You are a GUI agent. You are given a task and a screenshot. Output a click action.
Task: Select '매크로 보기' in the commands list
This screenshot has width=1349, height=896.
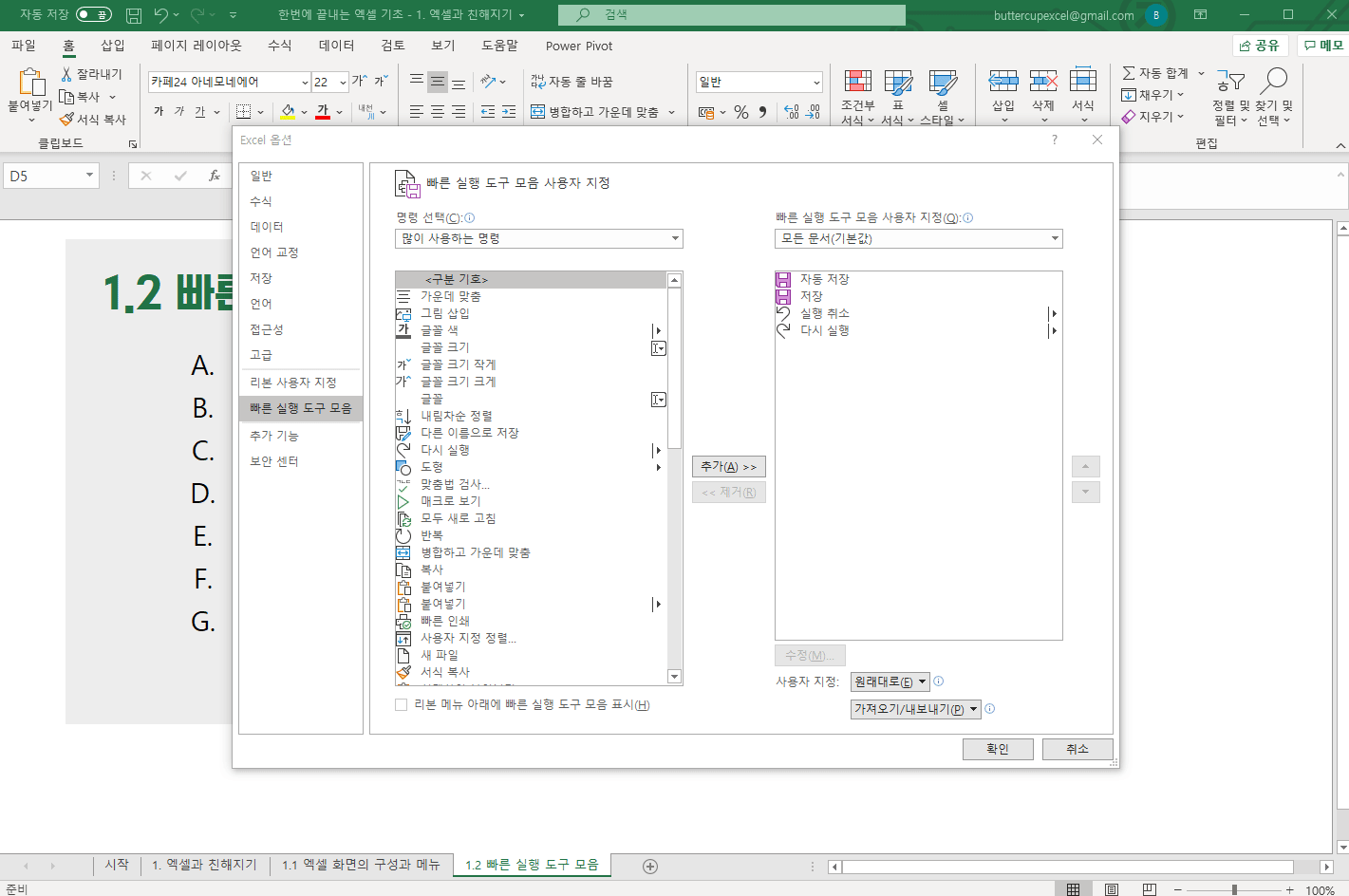pos(531,501)
